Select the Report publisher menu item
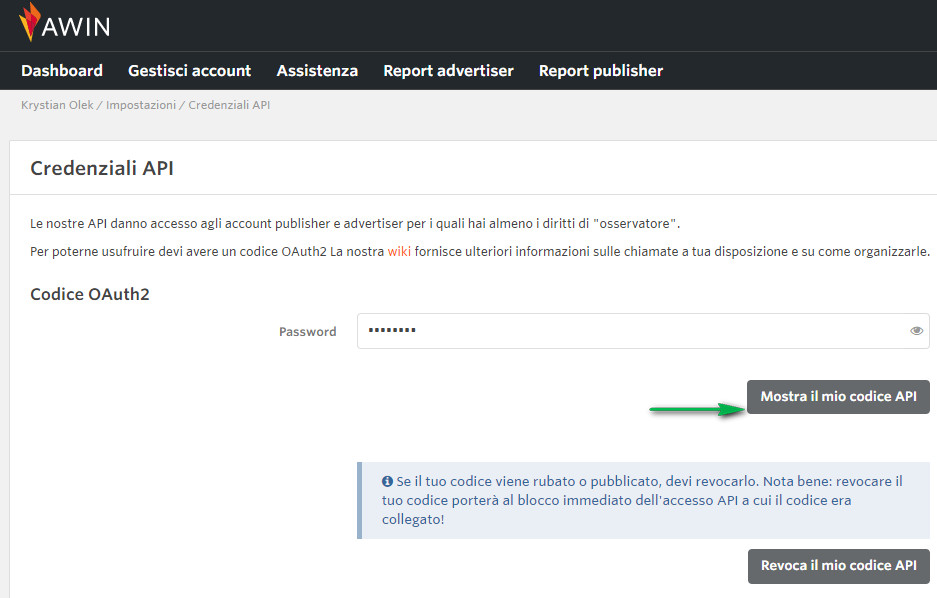This screenshot has height=598, width=937. (x=600, y=71)
